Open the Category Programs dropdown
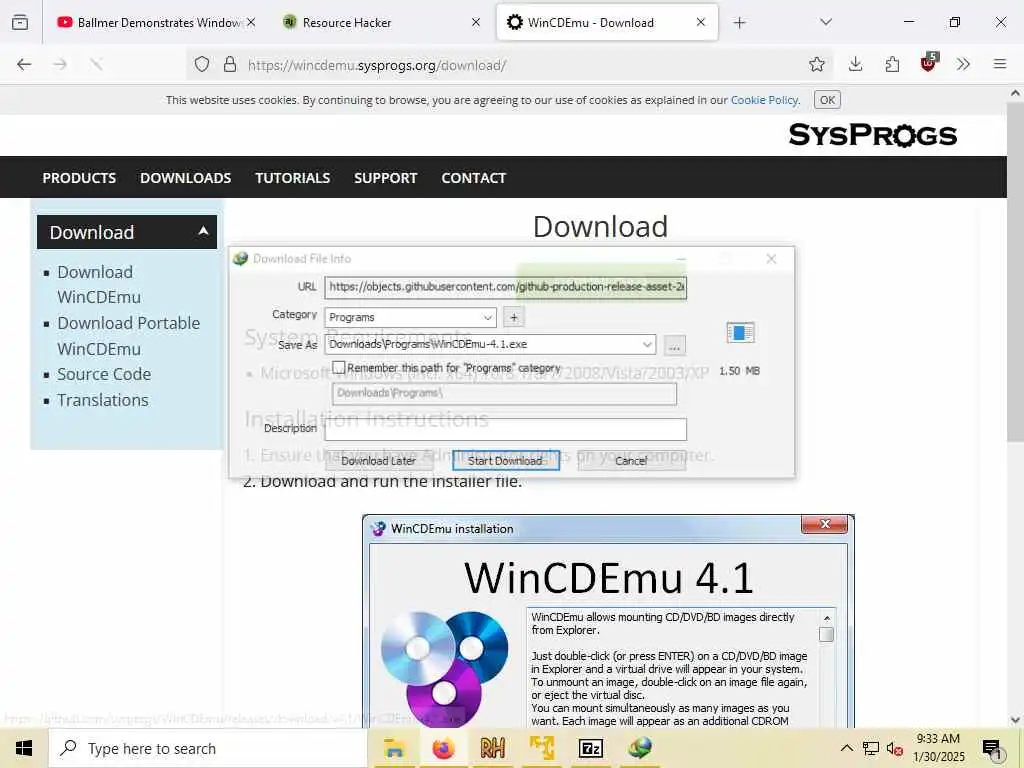Screen dimensions: 1024x768 [x=410, y=317]
